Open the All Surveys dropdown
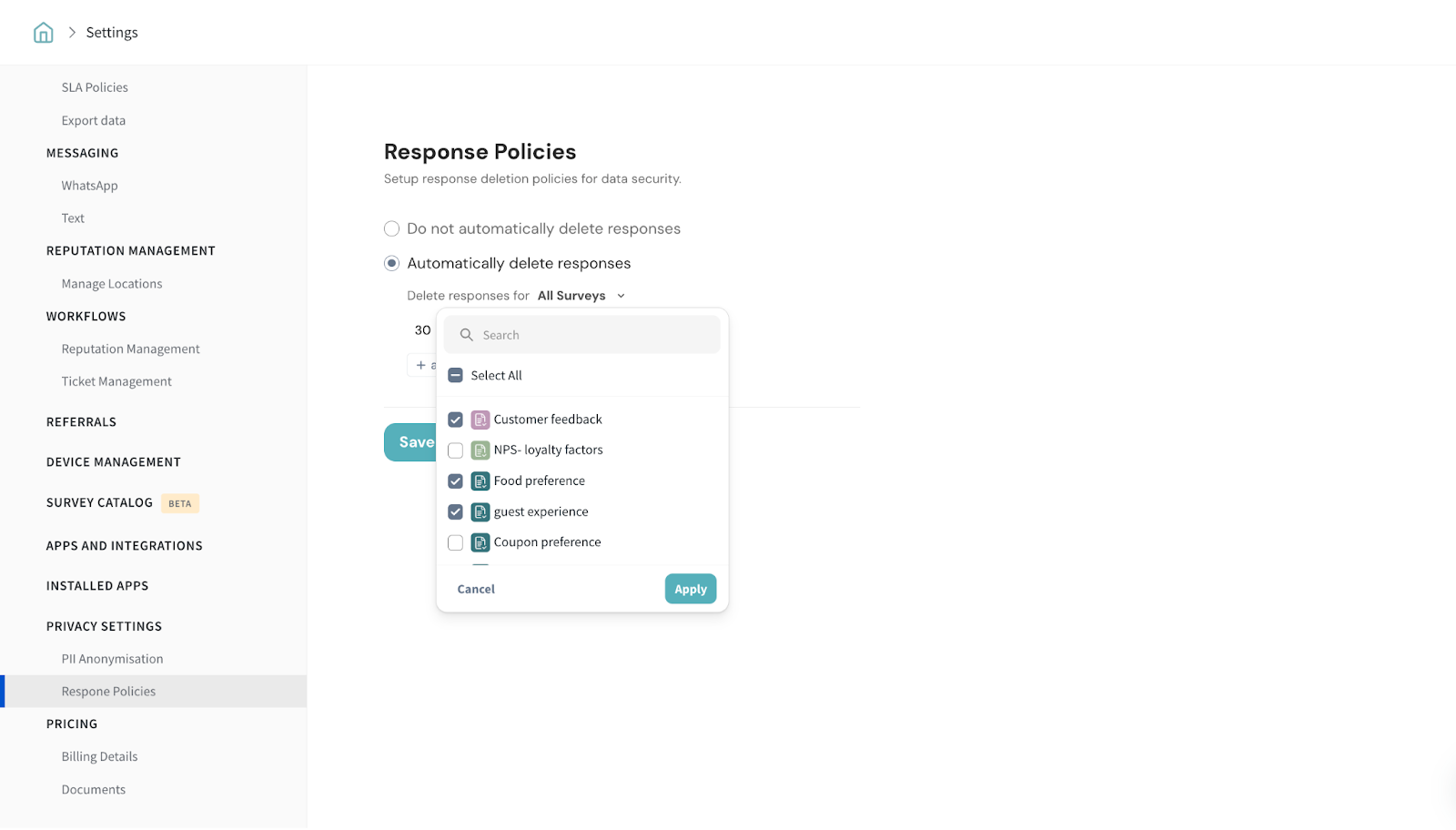 pos(581,296)
